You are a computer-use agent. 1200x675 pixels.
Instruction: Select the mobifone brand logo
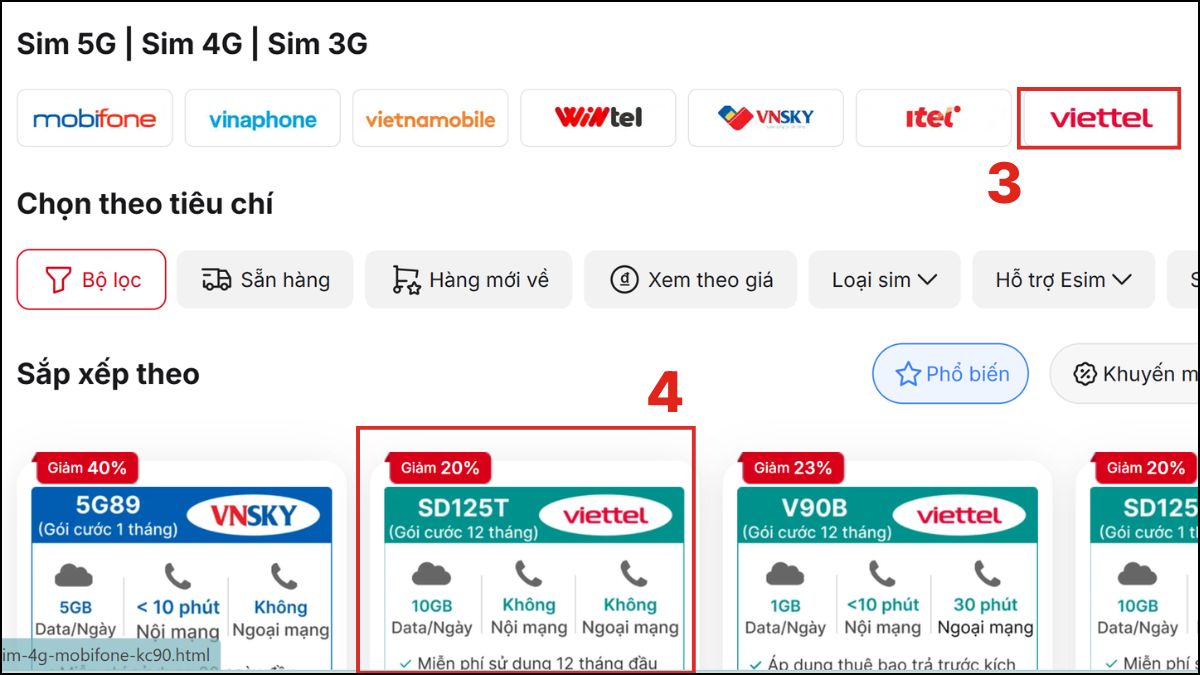95,117
